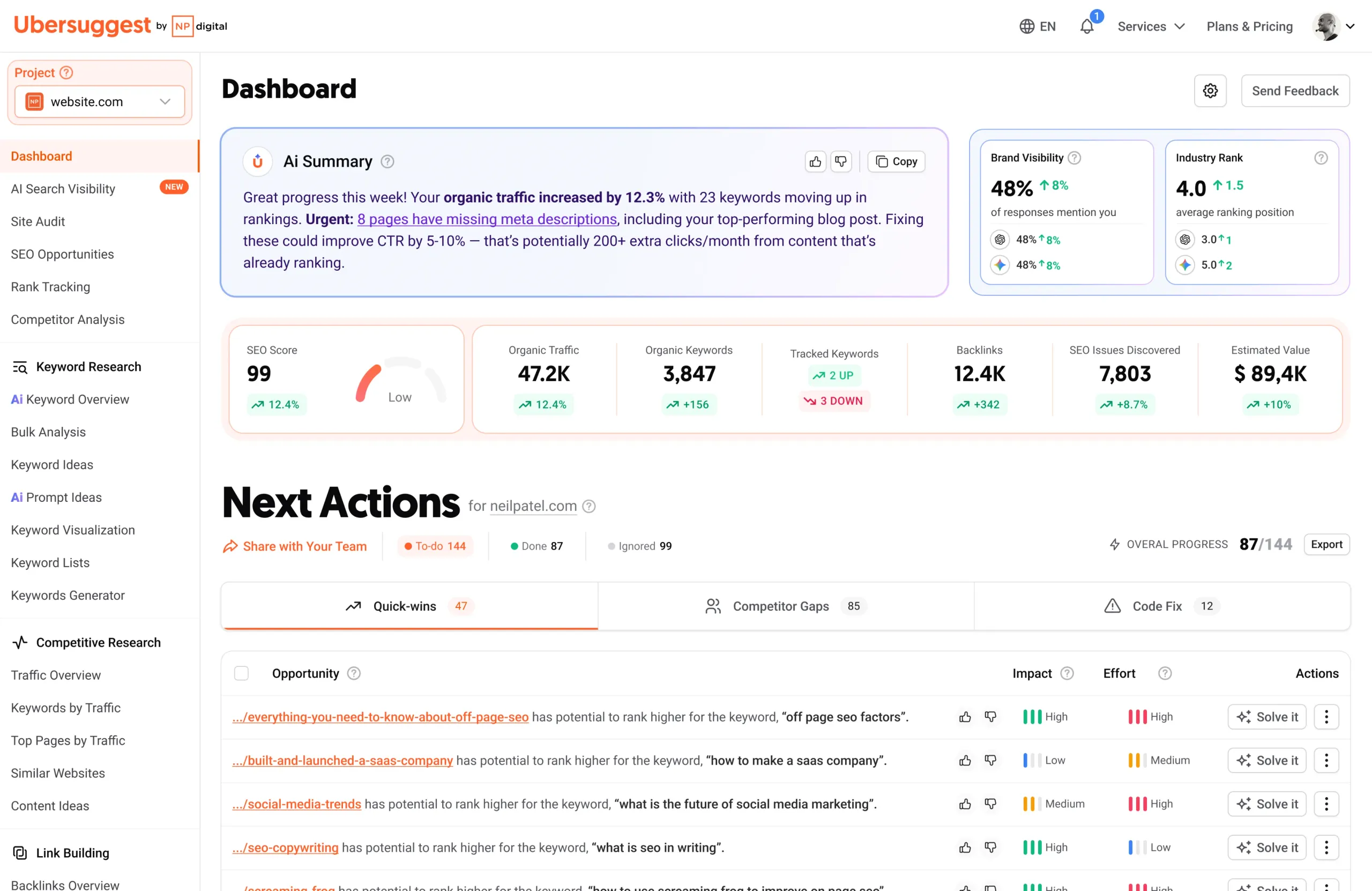Filter by Done 87
The height and width of the screenshot is (891, 1372).
(x=536, y=546)
